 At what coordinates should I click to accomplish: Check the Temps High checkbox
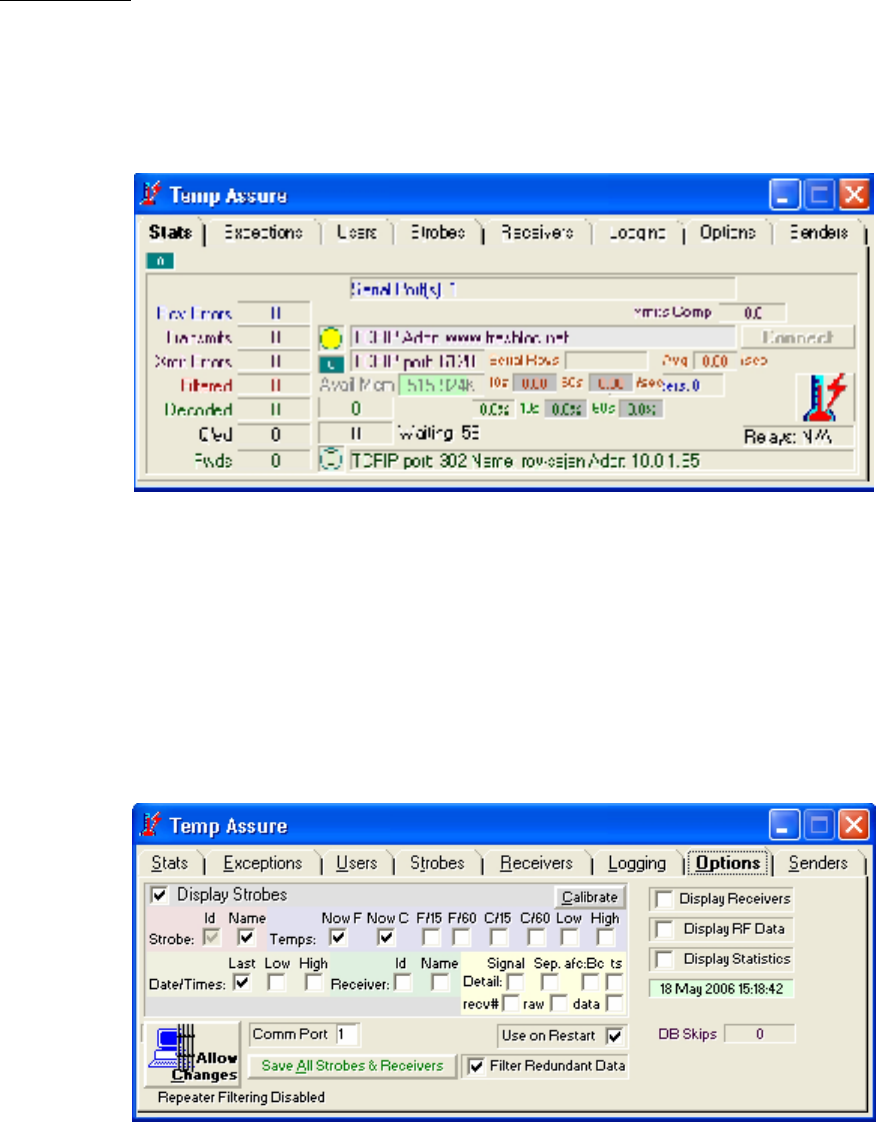point(606,936)
